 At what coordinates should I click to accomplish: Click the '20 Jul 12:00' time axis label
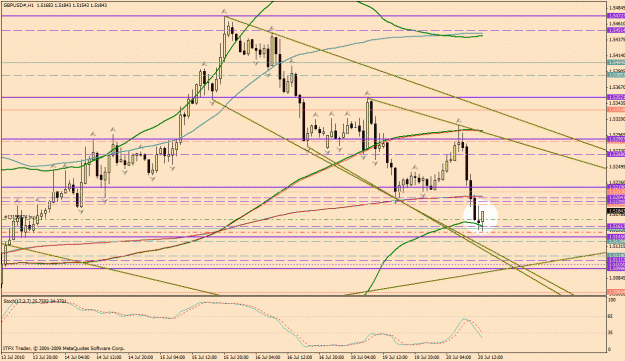tap(491, 357)
